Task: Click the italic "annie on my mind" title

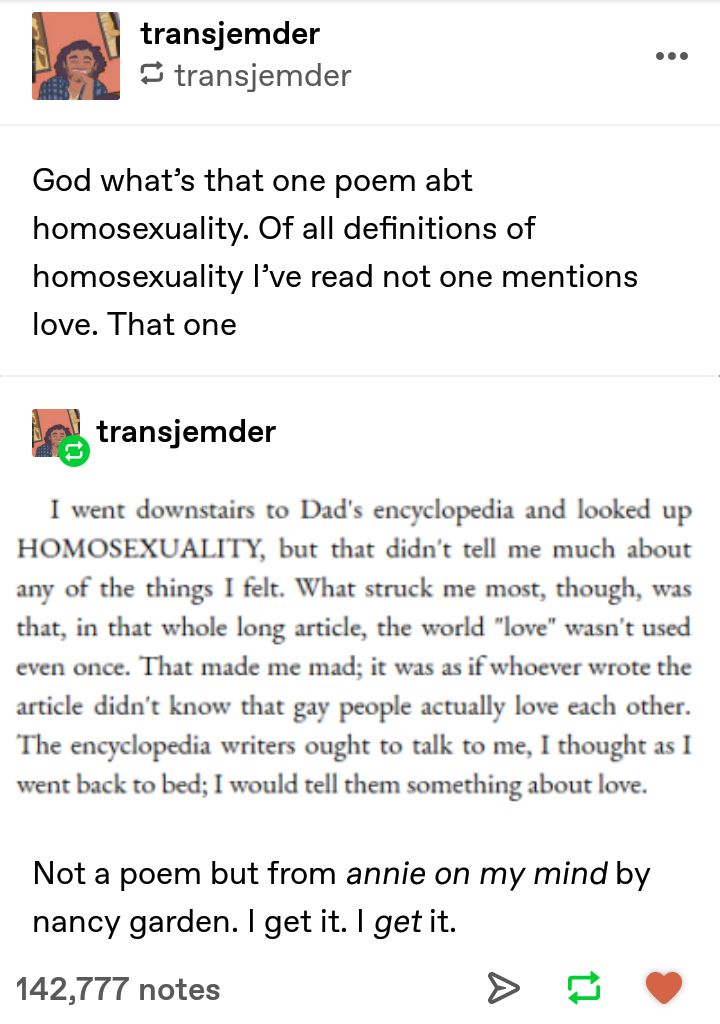Action: (x=477, y=874)
